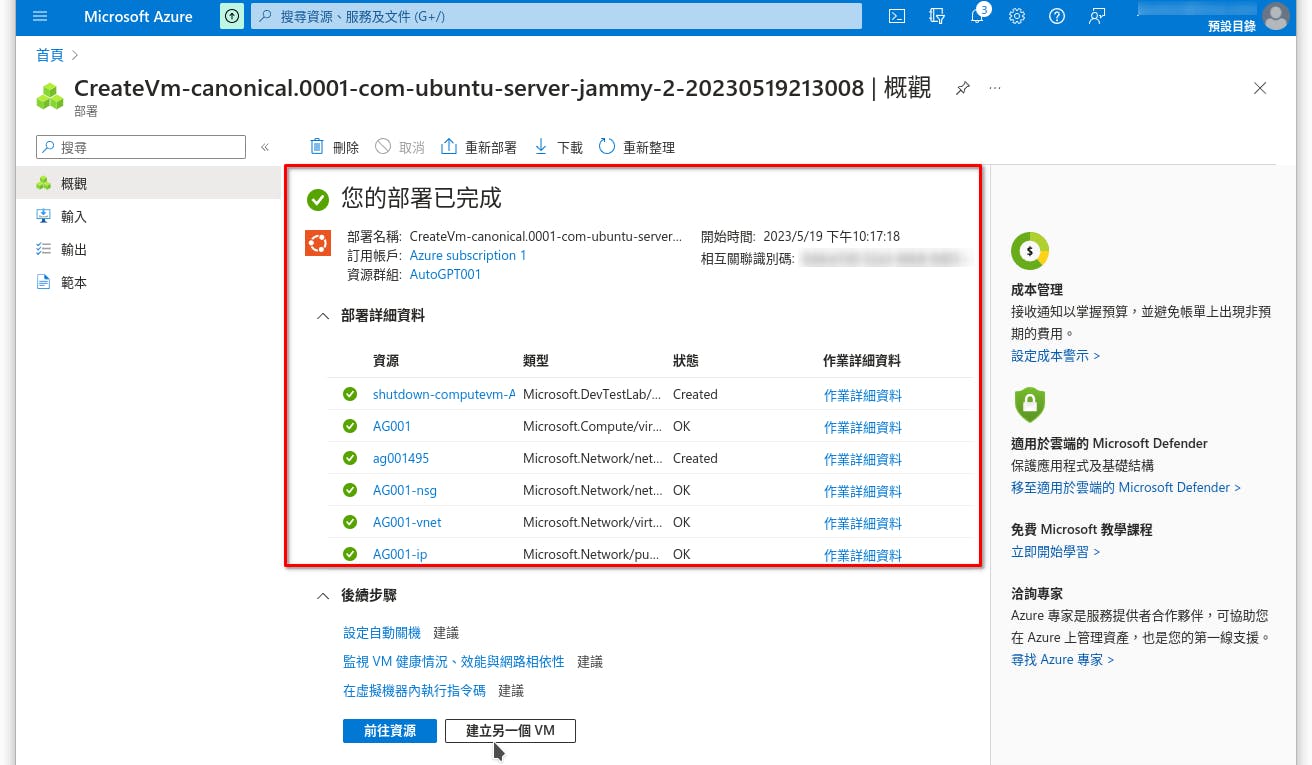
Task: Open the Azure subscription 1 link
Action: [x=468, y=255]
